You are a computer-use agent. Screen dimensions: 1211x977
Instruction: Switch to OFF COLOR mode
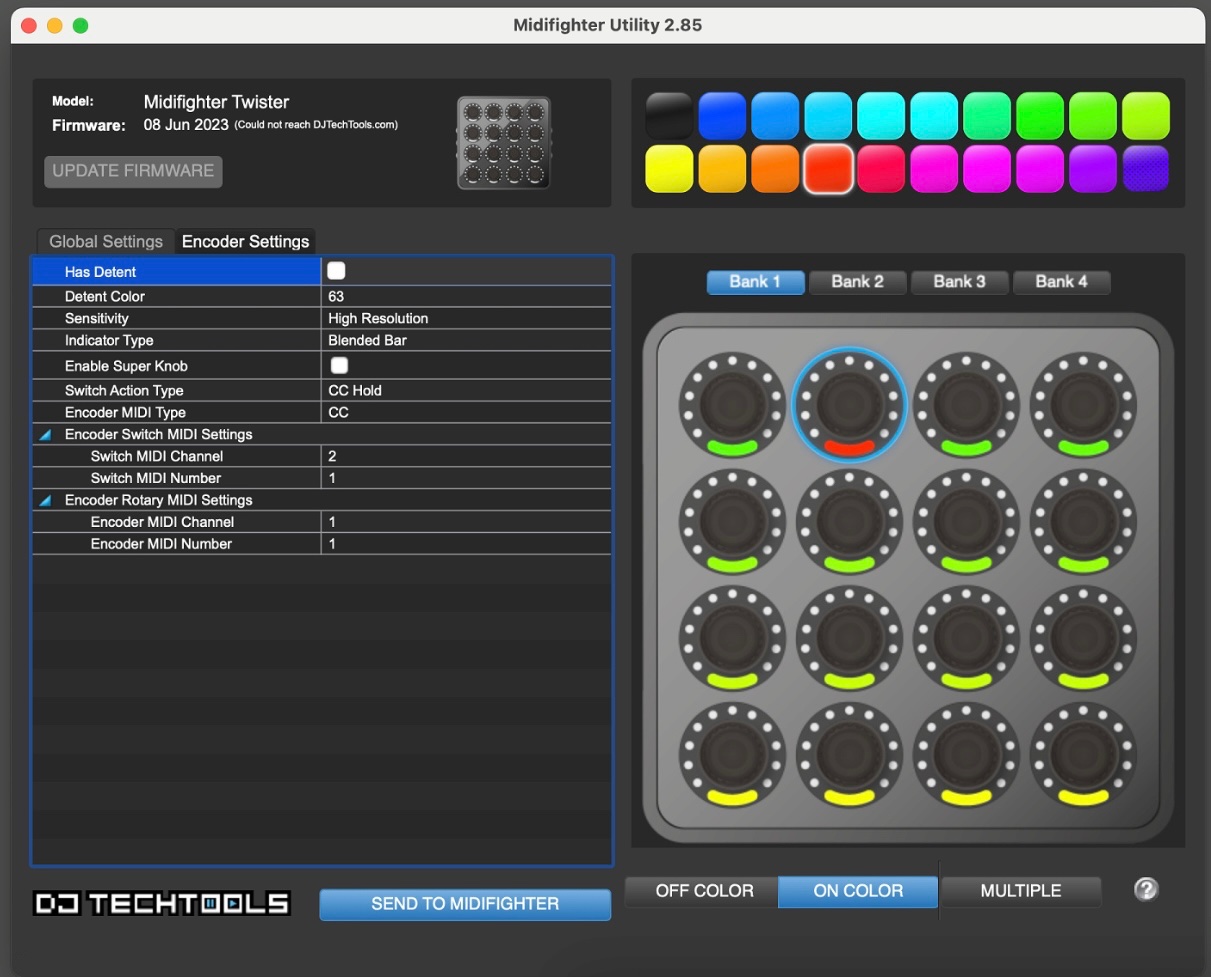click(x=704, y=891)
